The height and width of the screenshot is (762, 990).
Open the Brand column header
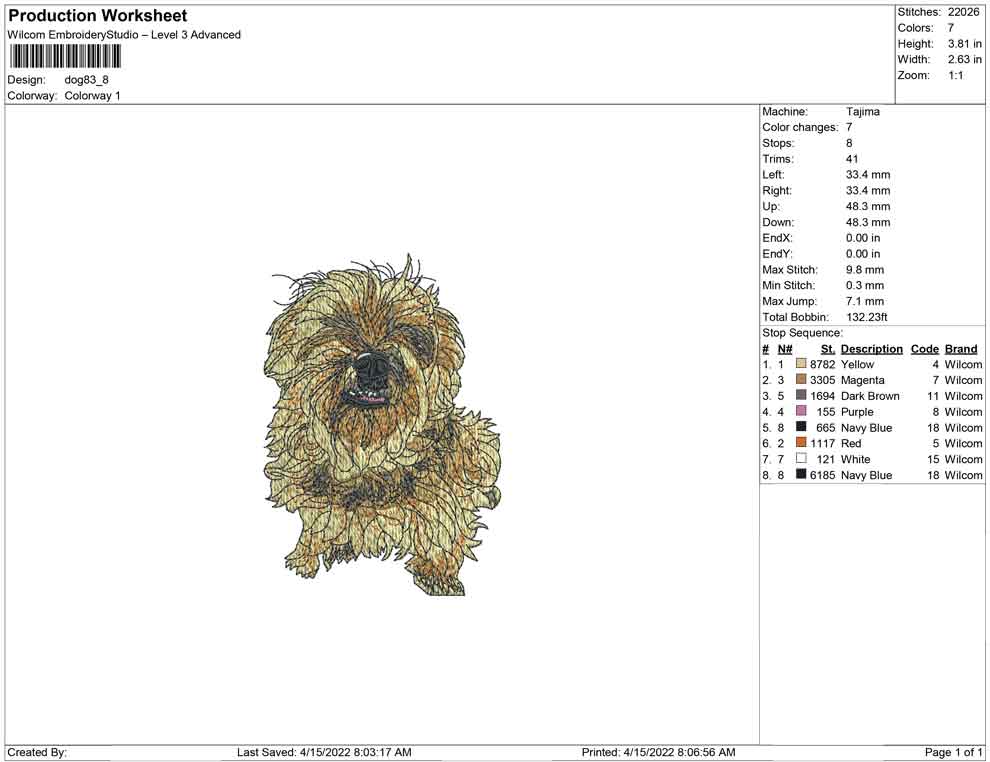[x=961, y=348]
